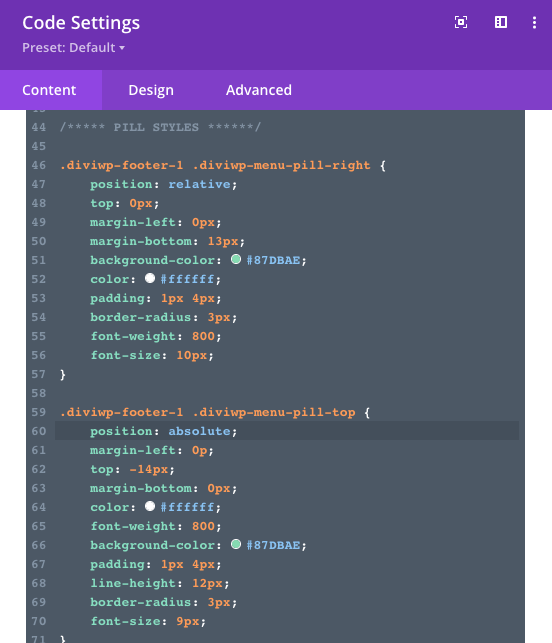Click the #87DBAE swatch on line 51
552x643 pixels.
click(236, 259)
